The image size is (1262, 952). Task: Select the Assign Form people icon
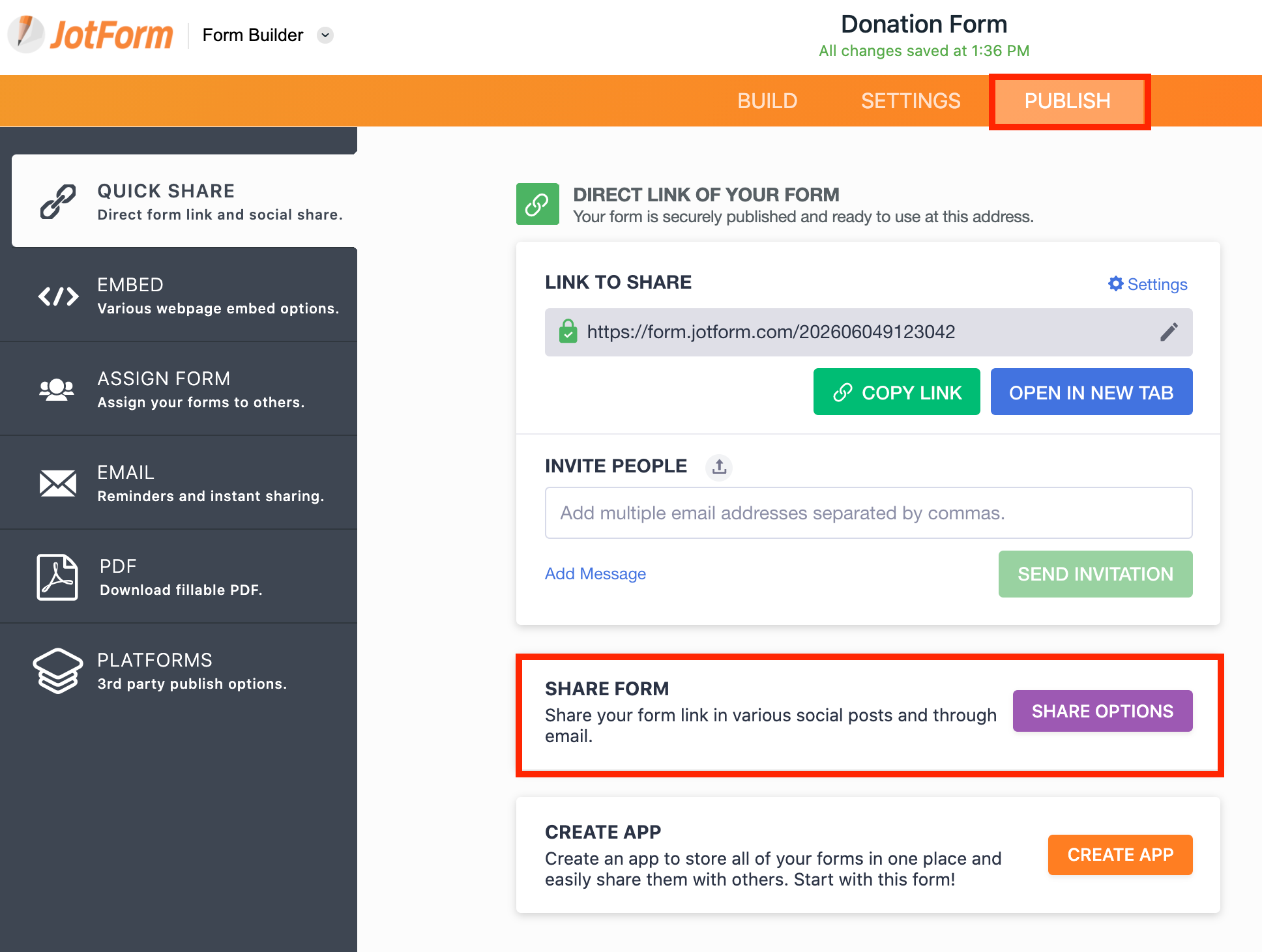(x=57, y=390)
